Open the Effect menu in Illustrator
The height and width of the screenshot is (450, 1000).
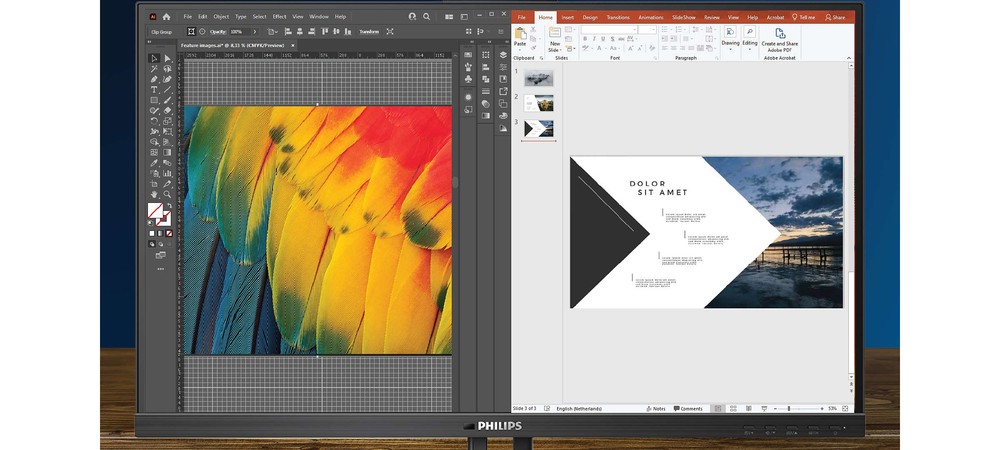[x=279, y=17]
